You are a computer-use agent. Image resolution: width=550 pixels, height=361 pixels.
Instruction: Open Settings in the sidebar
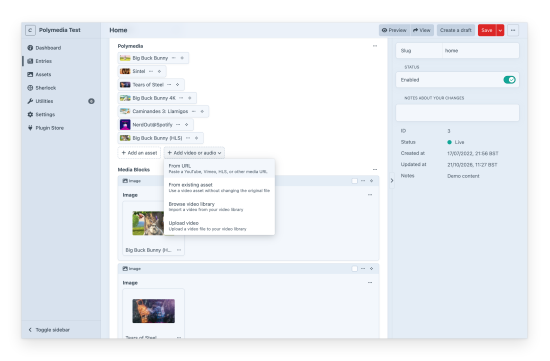click(41, 114)
